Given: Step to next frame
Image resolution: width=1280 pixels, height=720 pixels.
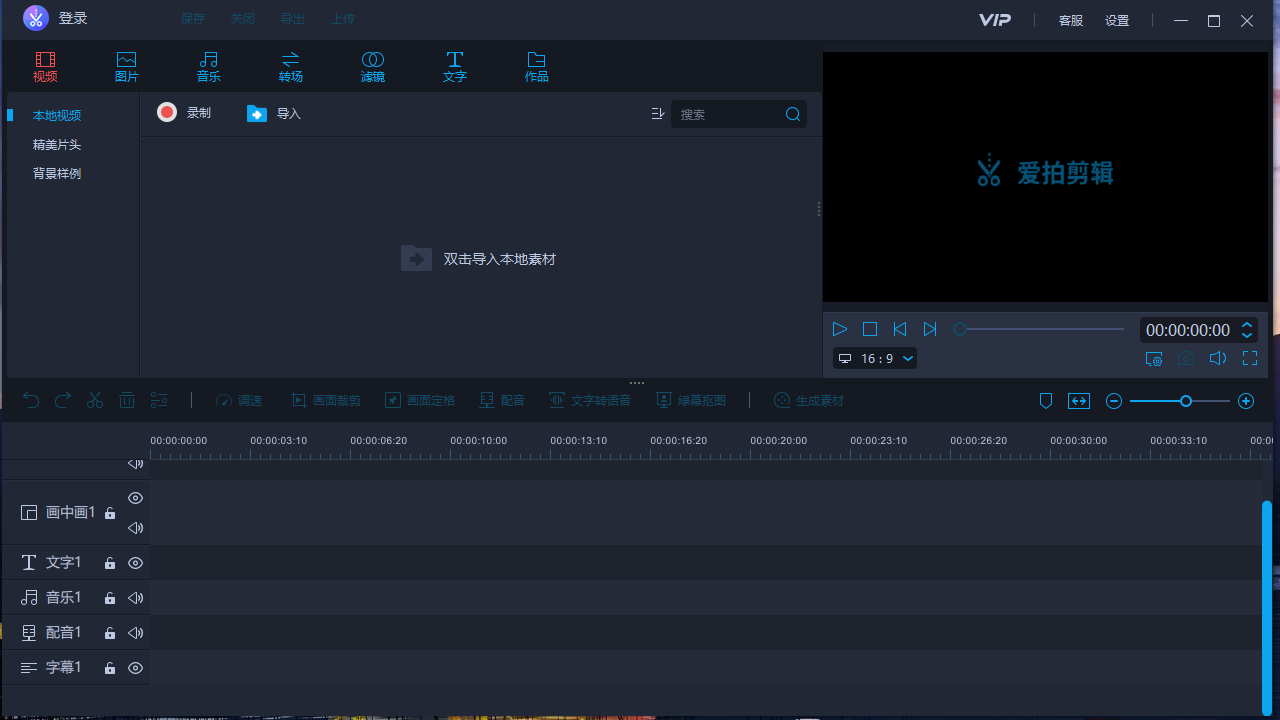Looking at the screenshot, I should (930, 329).
